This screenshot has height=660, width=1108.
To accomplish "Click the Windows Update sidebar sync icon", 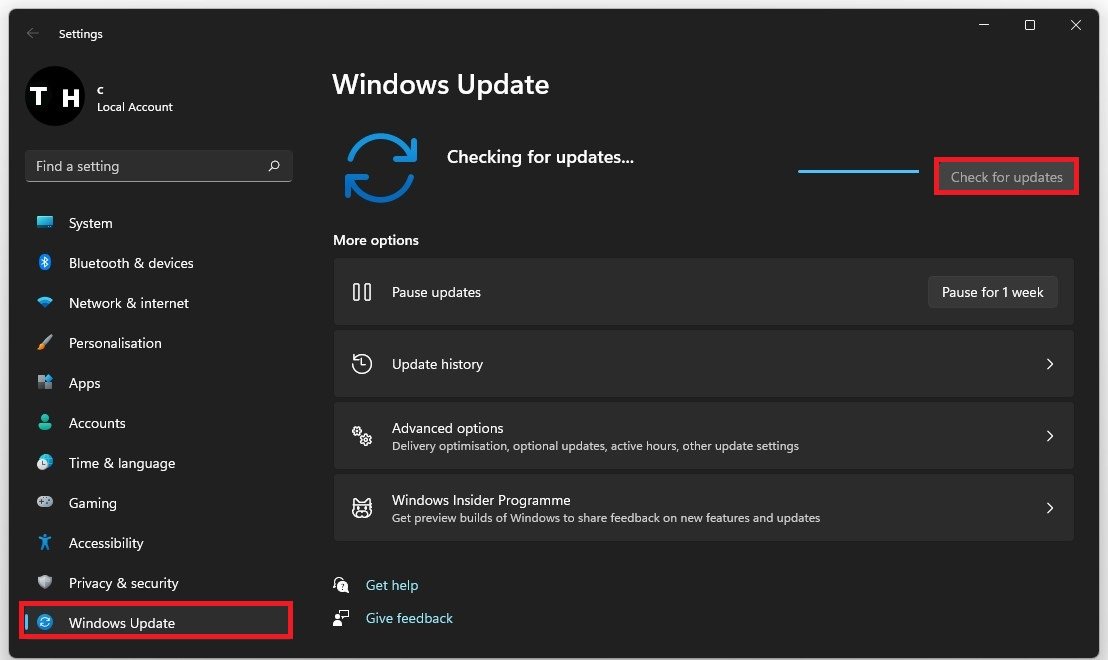I will [x=45, y=622].
